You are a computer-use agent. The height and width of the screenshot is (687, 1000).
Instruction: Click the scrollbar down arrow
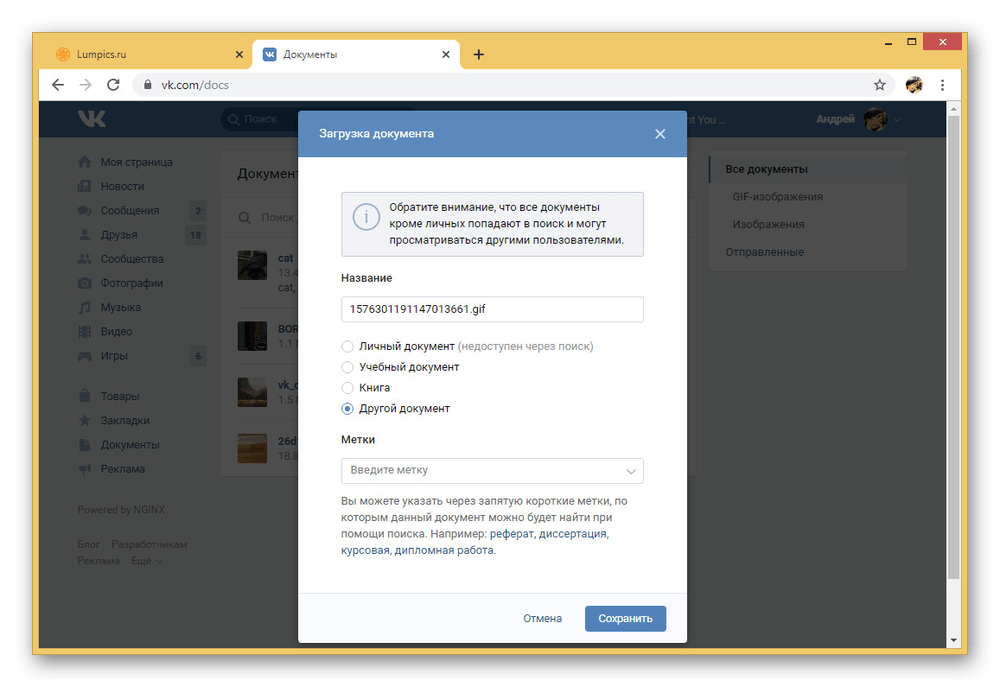[953, 640]
